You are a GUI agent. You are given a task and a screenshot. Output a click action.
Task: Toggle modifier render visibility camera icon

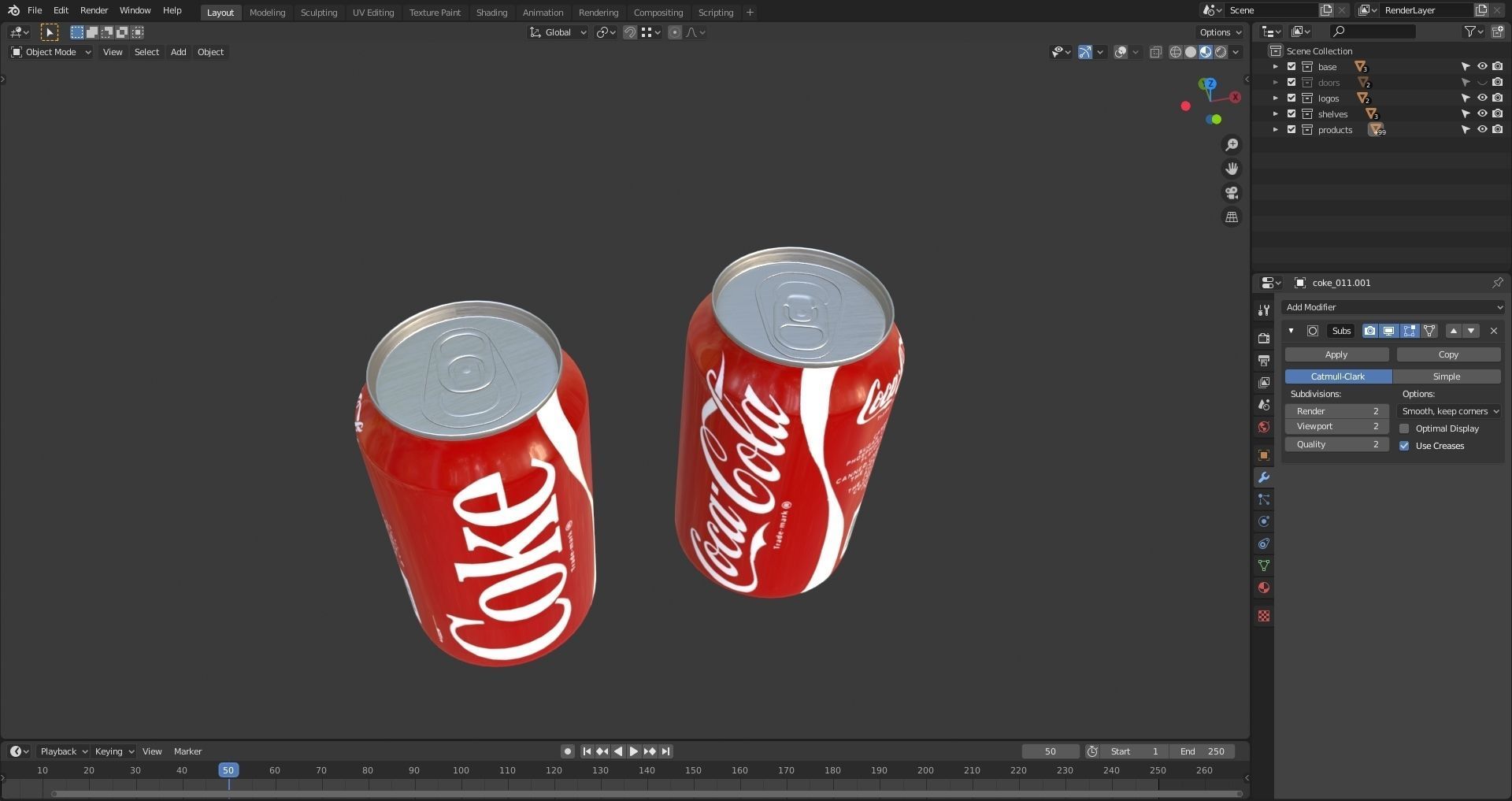pyautogui.click(x=1370, y=331)
